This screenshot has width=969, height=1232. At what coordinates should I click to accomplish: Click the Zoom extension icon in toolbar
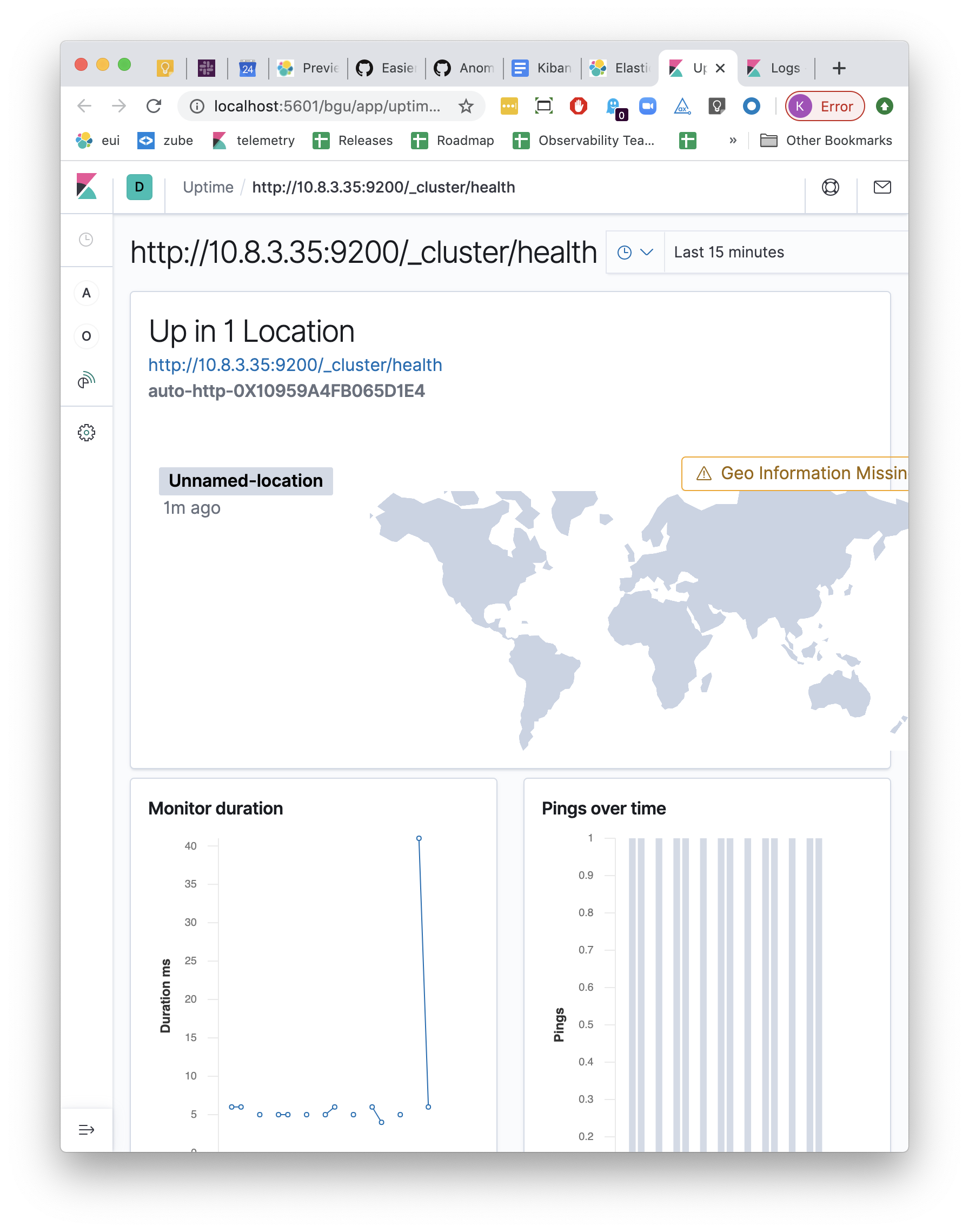[x=647, y=106]
